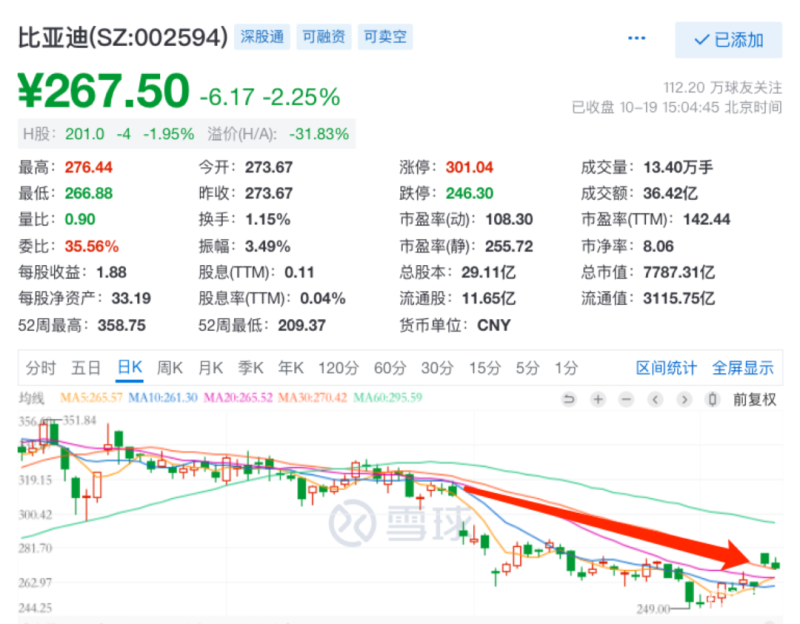Select the 日K chart tab

click(130, 368)
